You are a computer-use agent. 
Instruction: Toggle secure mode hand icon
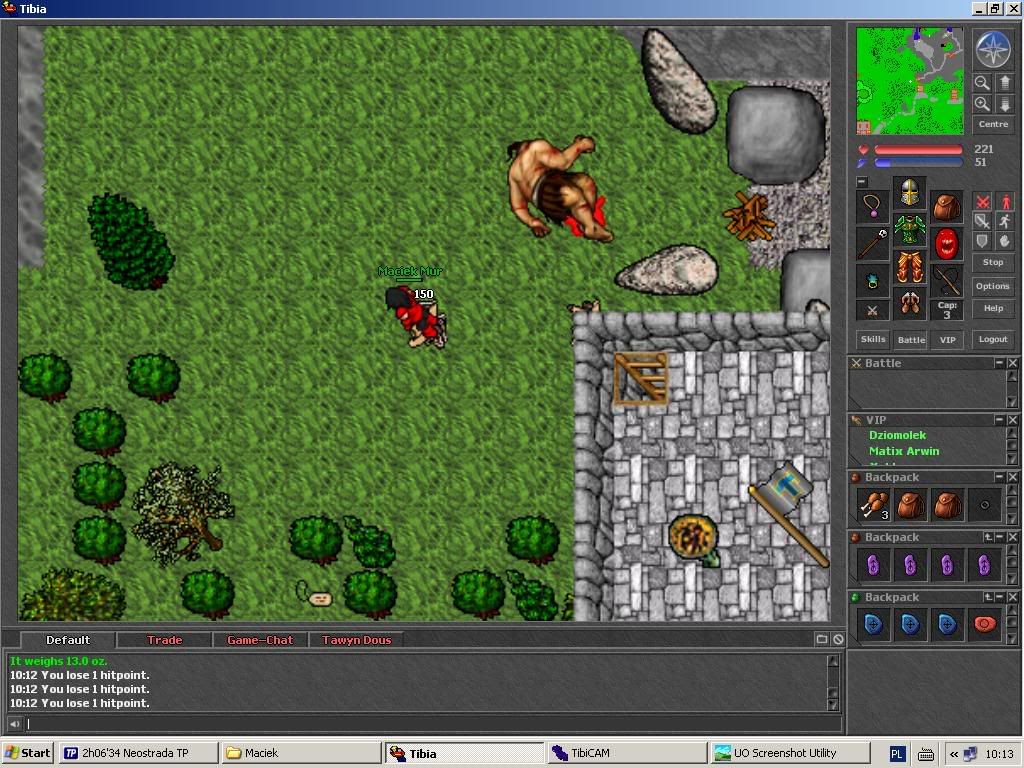pyautogui.click(x=1005, y=241)
